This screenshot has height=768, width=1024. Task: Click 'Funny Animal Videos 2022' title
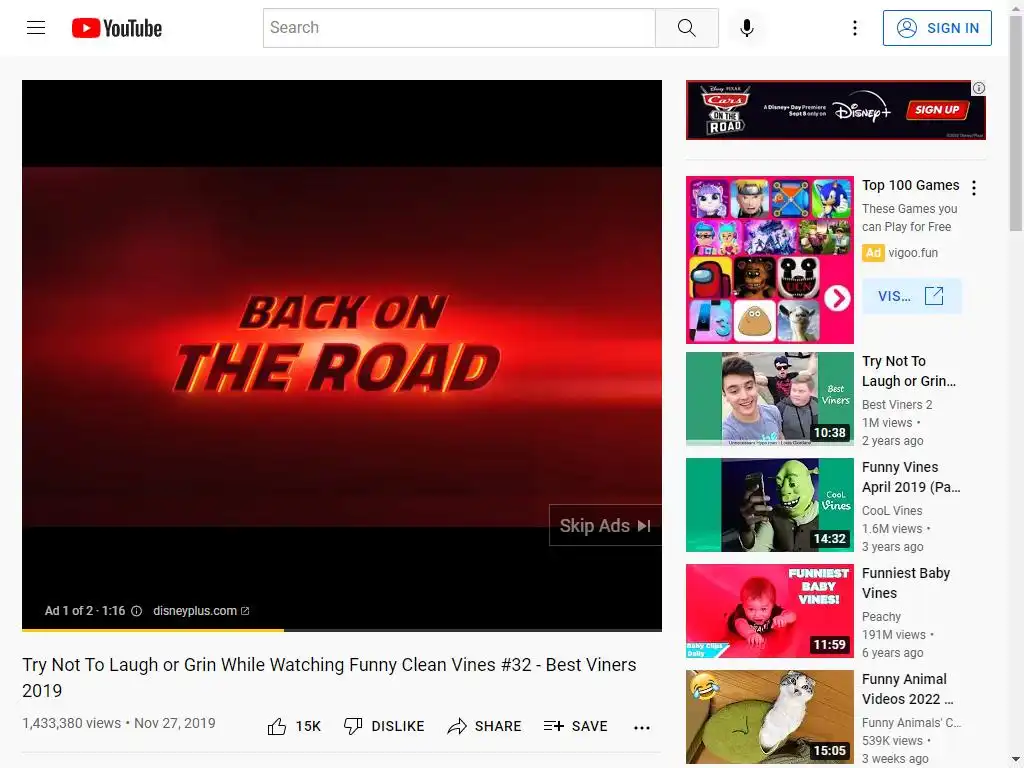point(908,689)
